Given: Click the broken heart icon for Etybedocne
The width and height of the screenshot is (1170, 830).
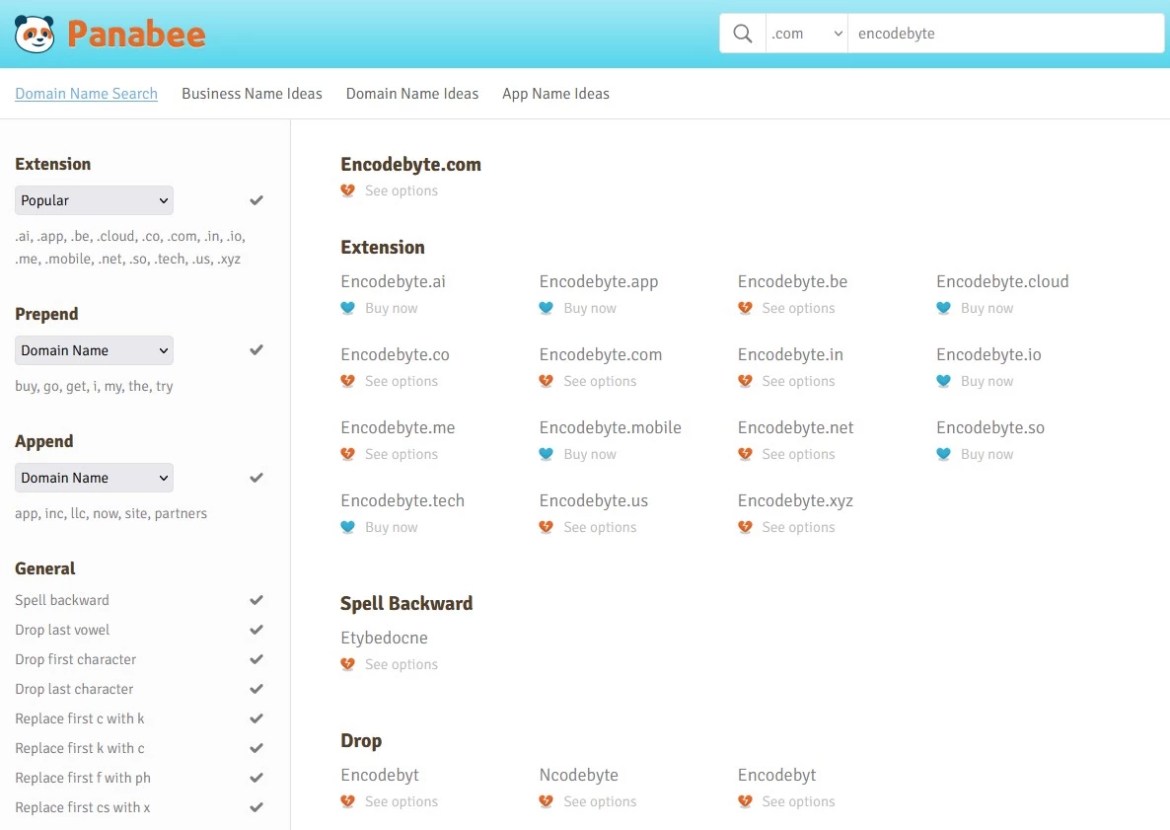Looking at the screenshot, I should click(348, 664).
